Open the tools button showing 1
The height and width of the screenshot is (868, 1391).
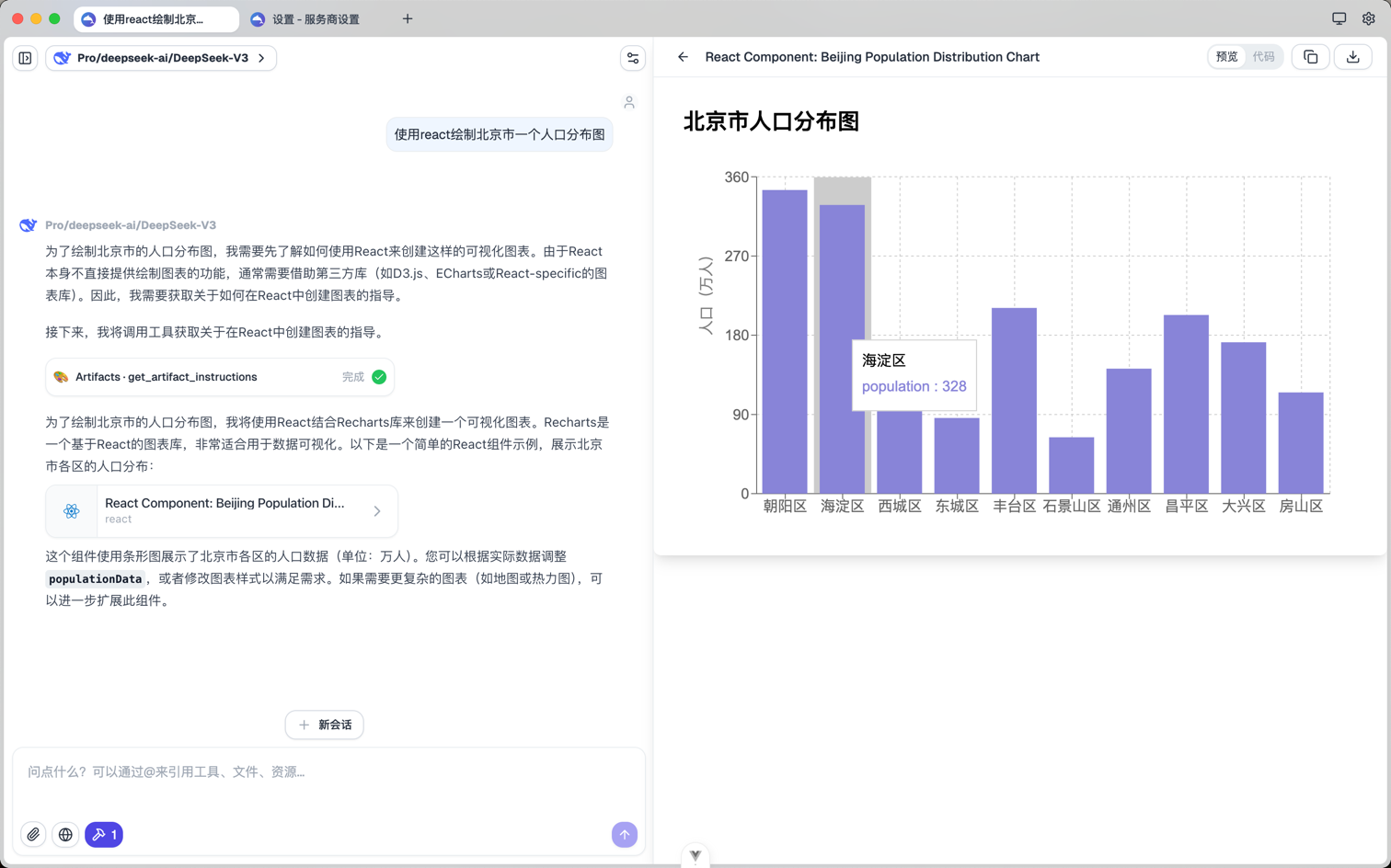click(104, 835)
